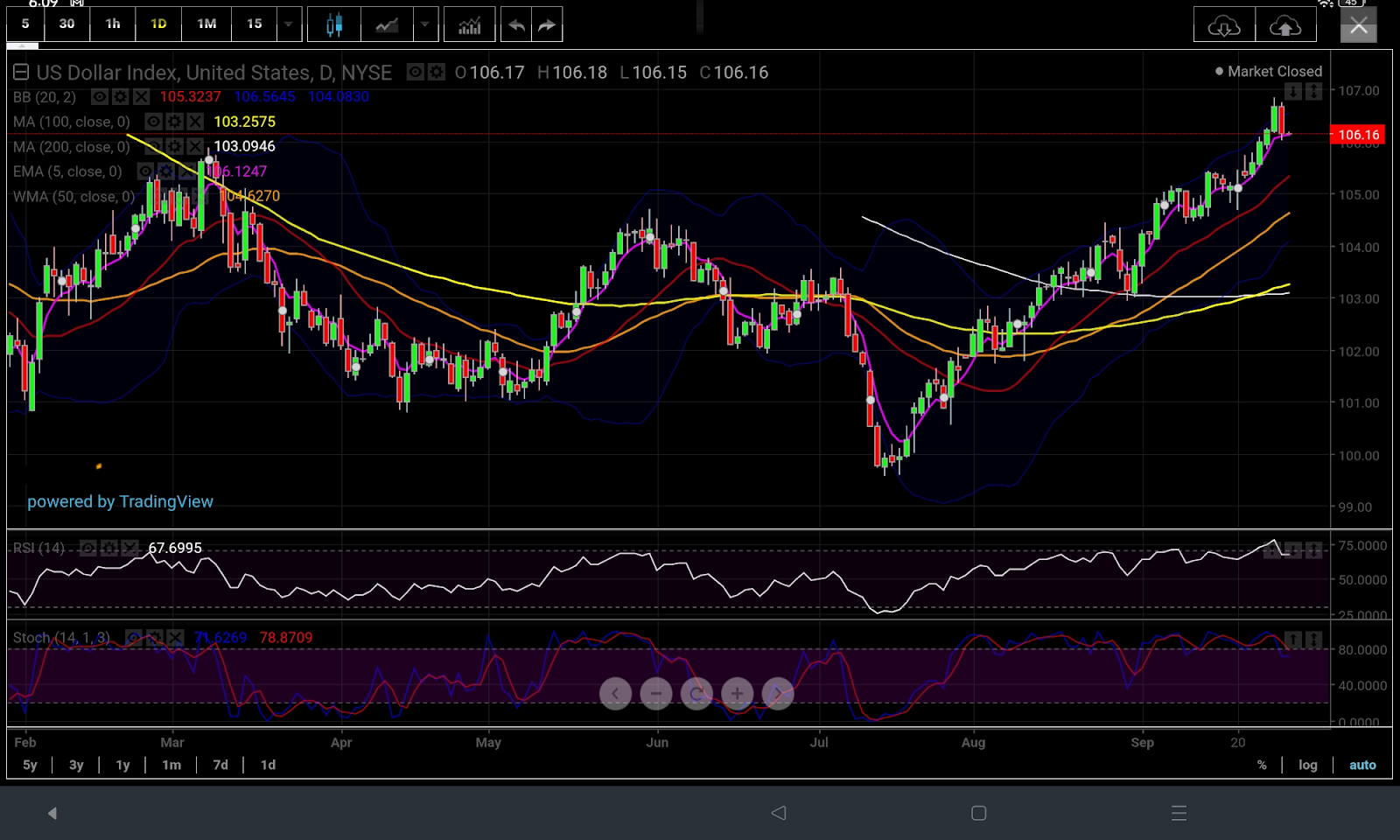Save chart layout to cloud
1400x840 pixels.
[x=1285, y=25]
